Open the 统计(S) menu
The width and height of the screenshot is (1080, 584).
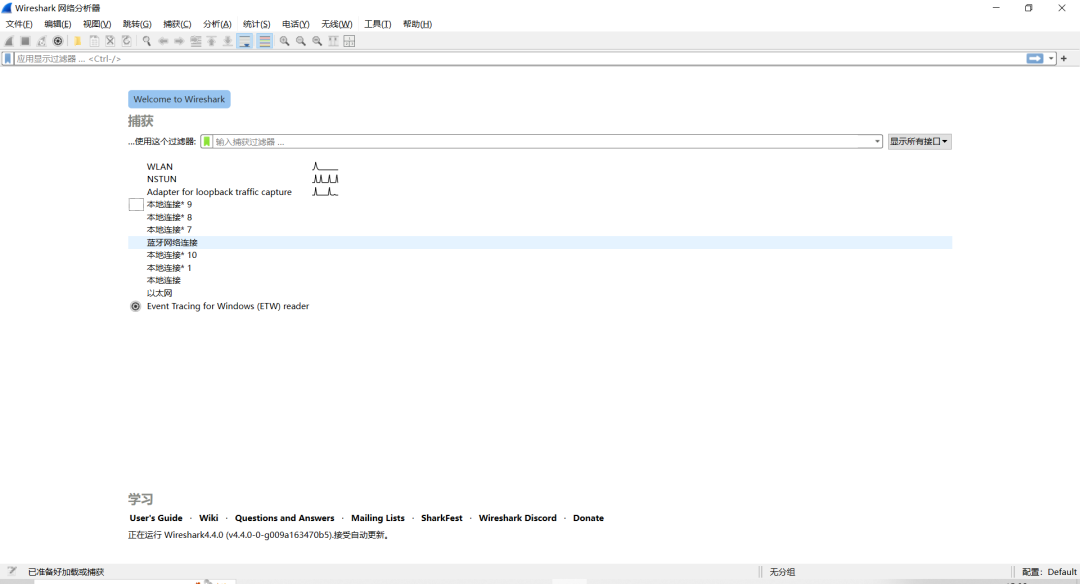click(x=256, y=24)
